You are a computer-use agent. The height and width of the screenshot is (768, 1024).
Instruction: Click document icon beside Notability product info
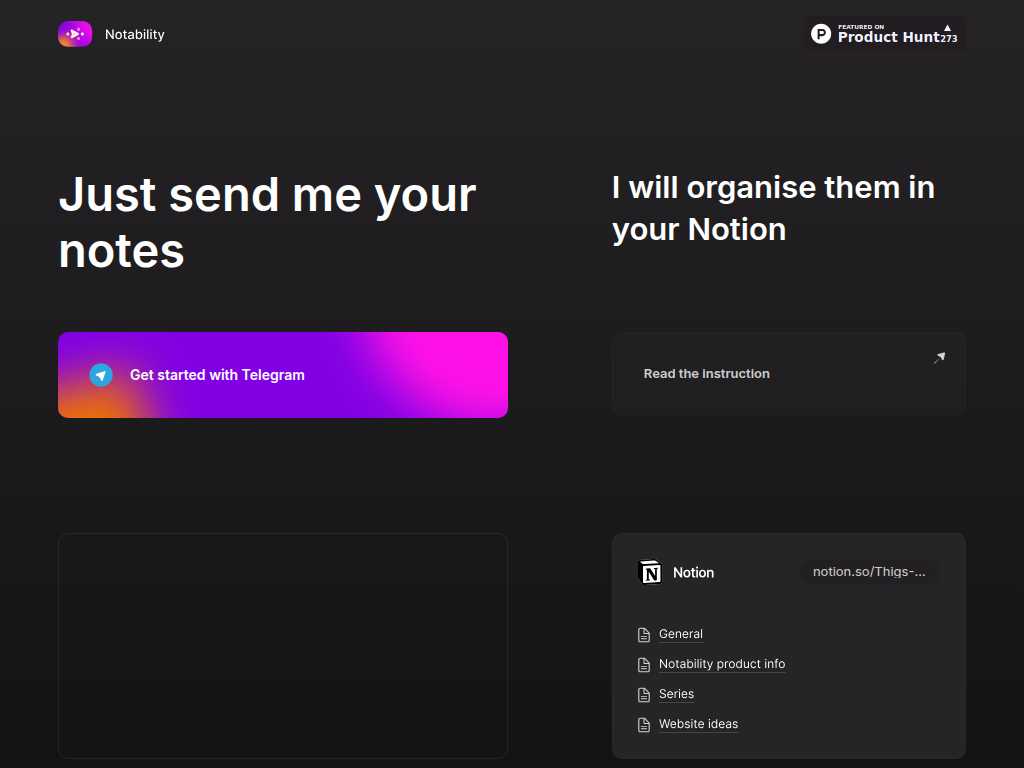click(644, 664)
